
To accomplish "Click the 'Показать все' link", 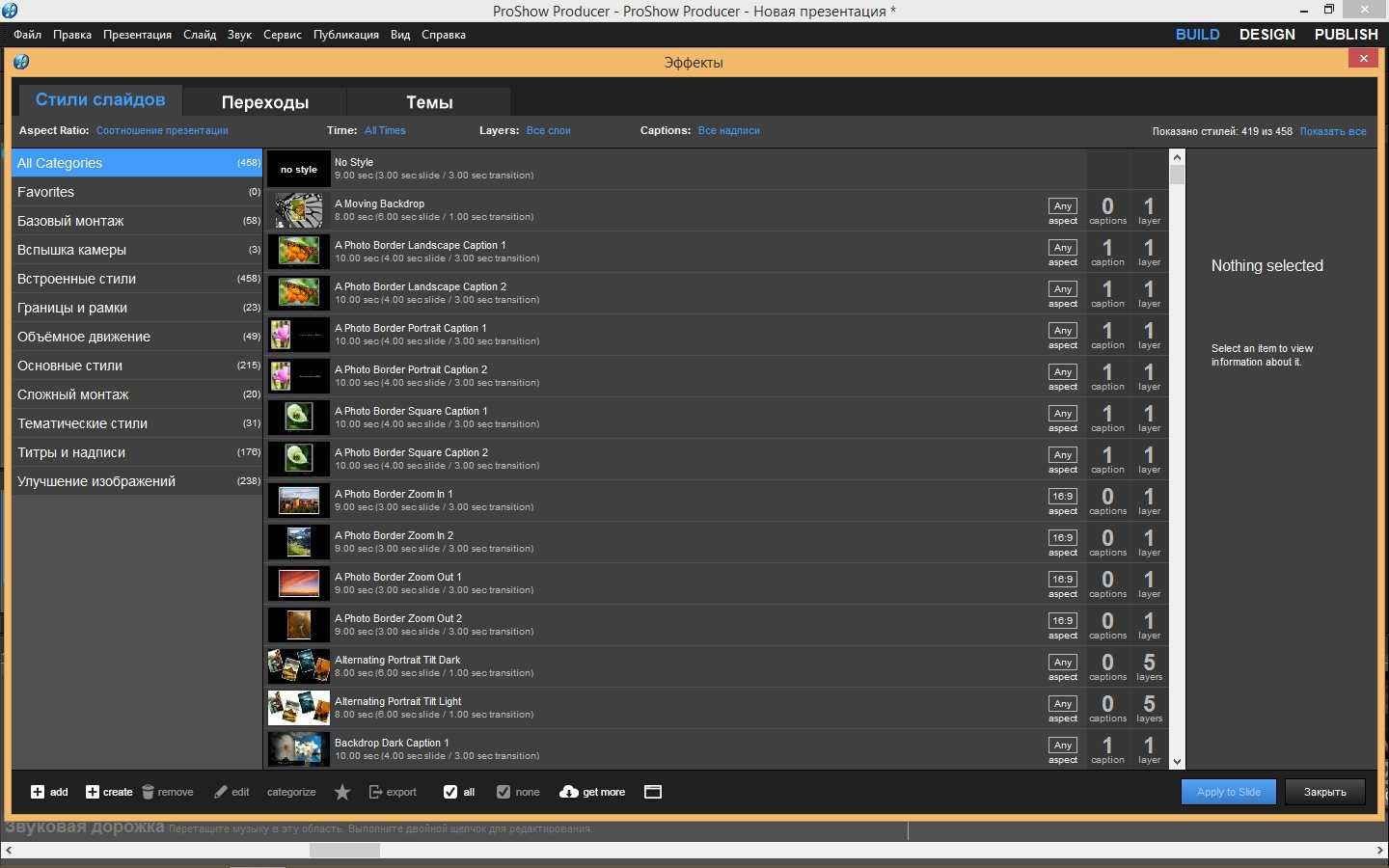I will click(x=1332, y=131).
